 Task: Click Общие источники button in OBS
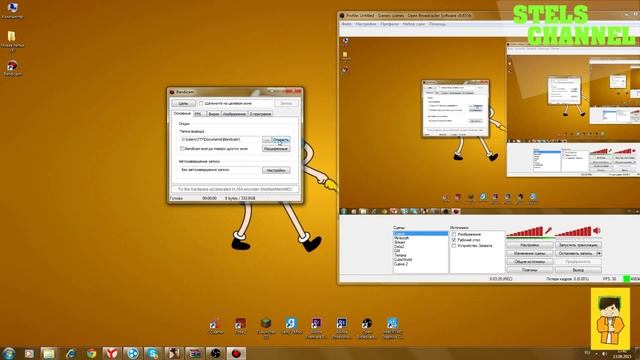coord(530,262)
